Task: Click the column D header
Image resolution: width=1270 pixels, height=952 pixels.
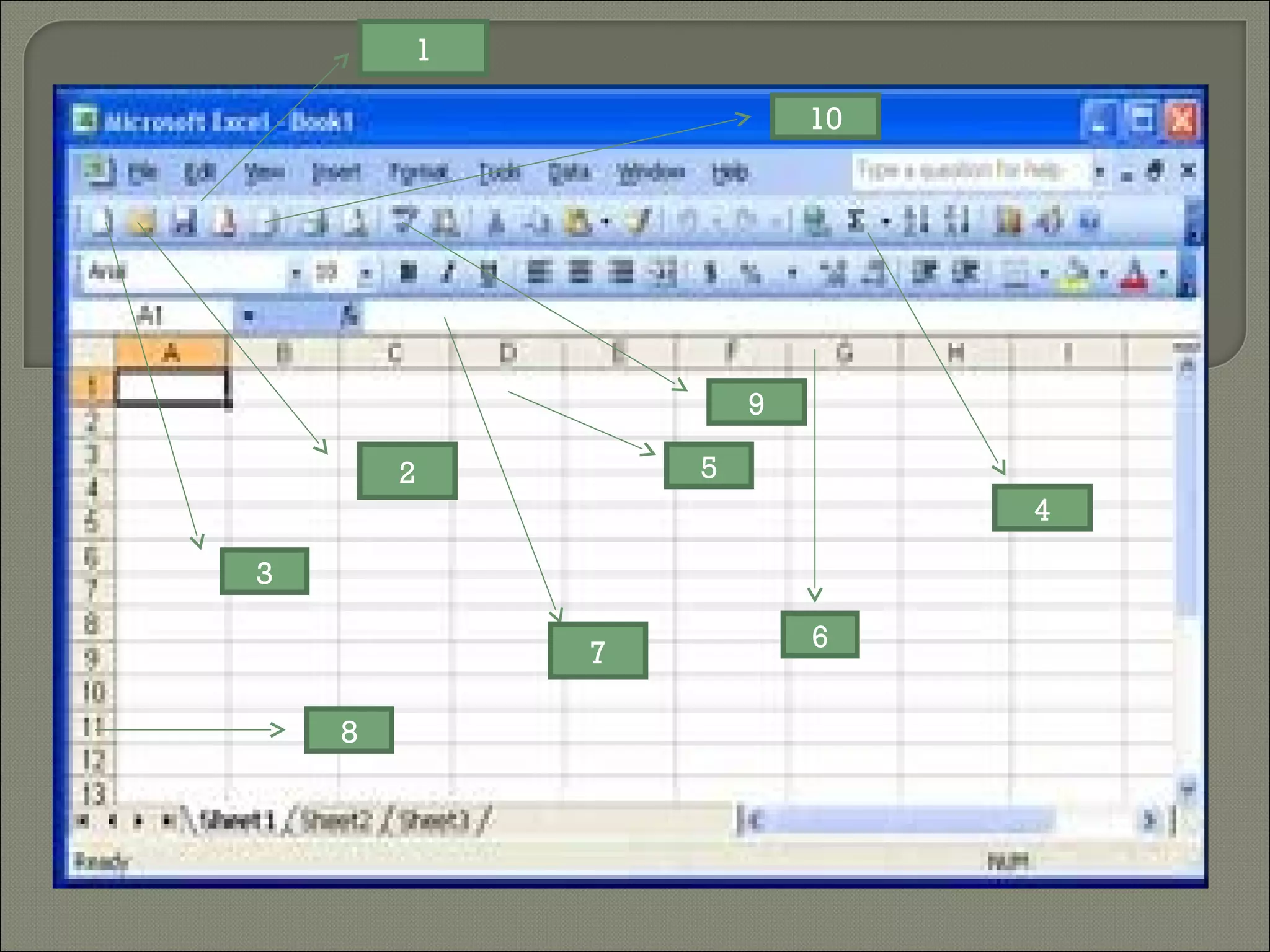Action: [x=508, y=353]
